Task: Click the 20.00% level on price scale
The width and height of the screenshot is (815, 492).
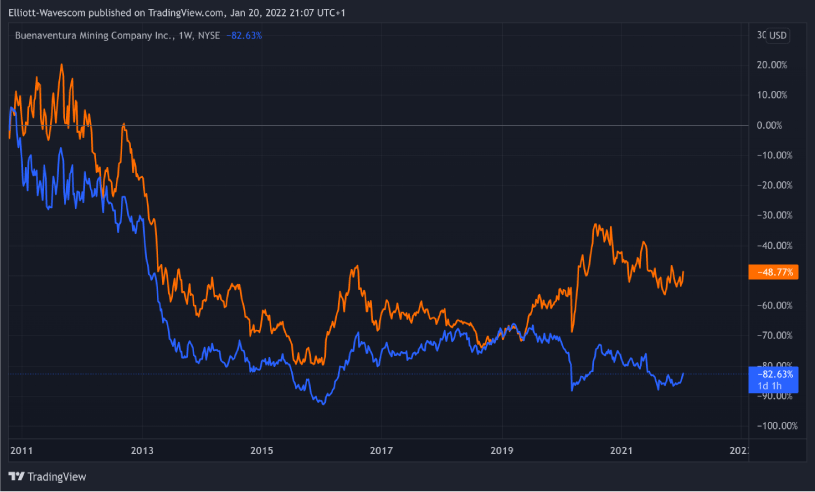Action: [776, 65]
